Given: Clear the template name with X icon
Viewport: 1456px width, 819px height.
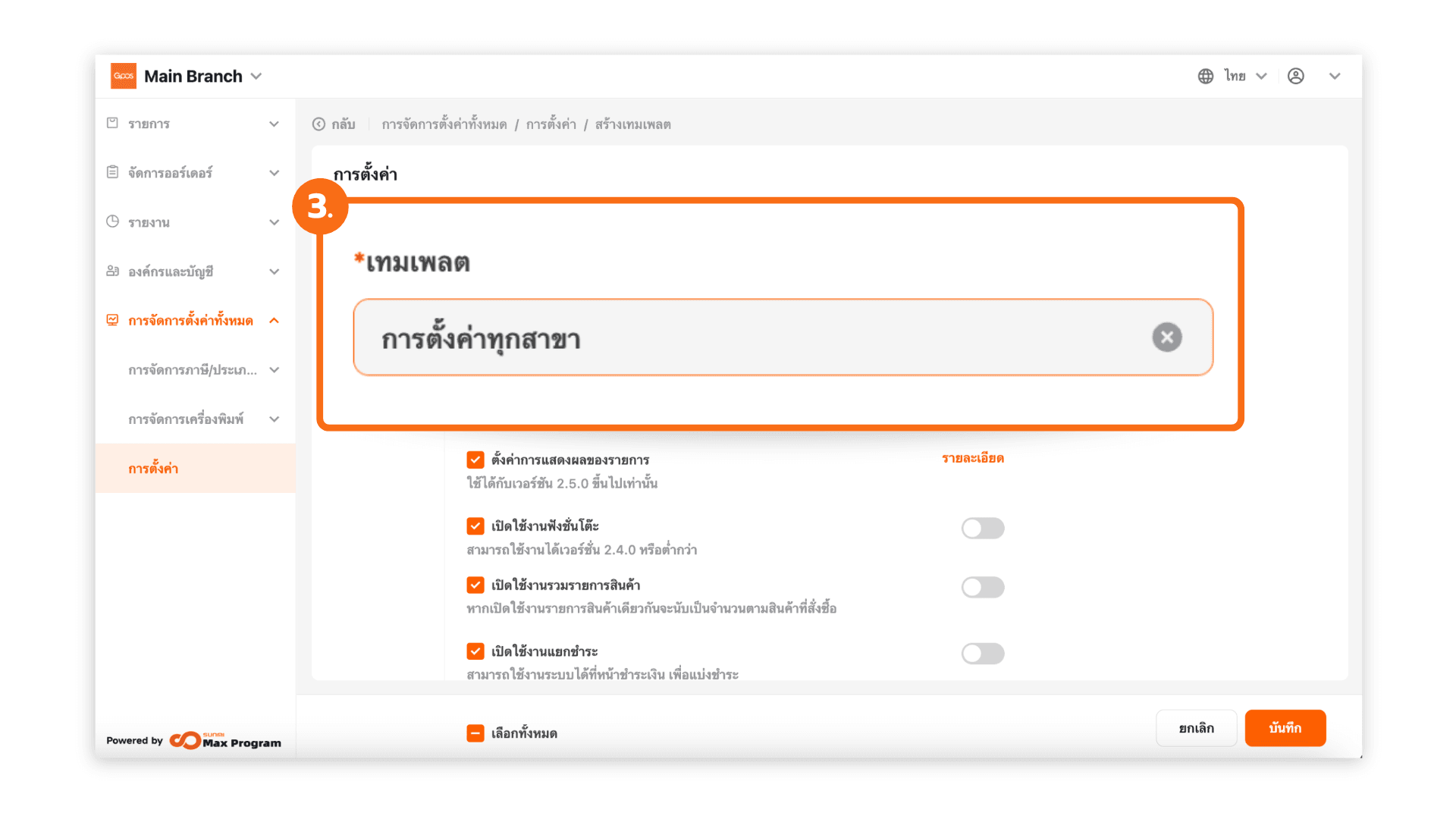Looking at the screenshot, I should pos(1167,337).
